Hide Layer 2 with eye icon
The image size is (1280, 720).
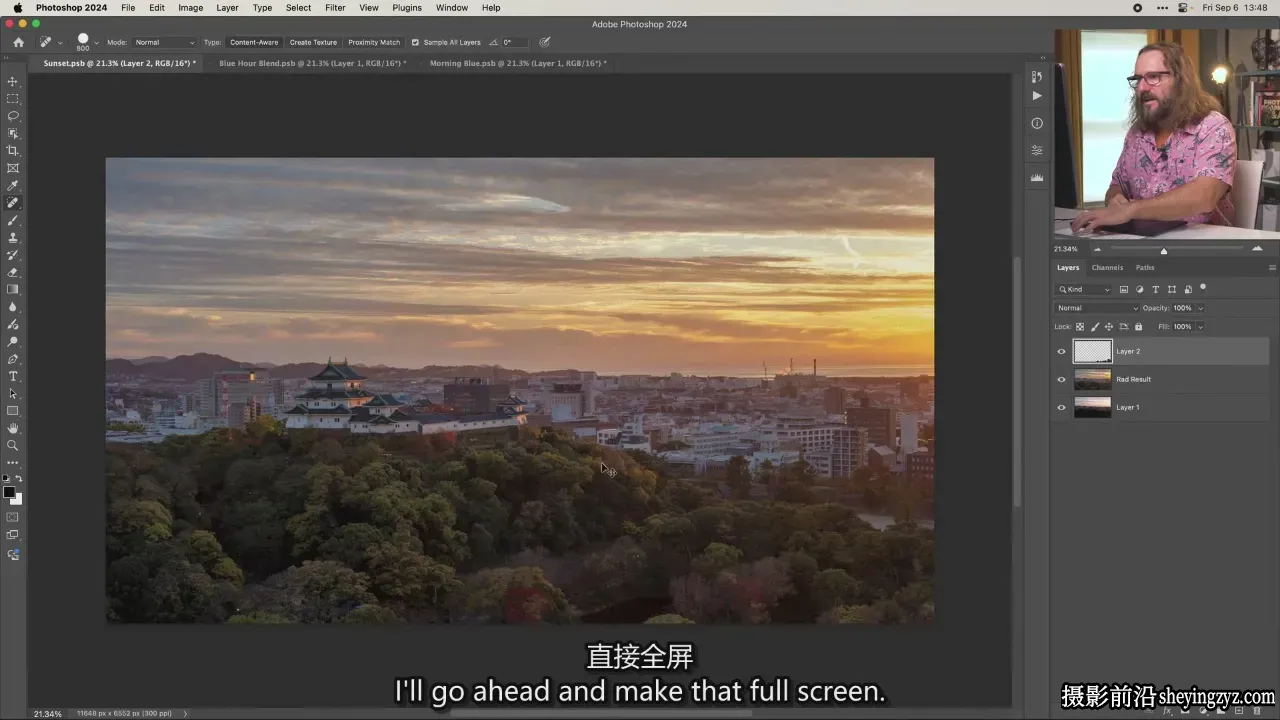[x=1061, y=351]
